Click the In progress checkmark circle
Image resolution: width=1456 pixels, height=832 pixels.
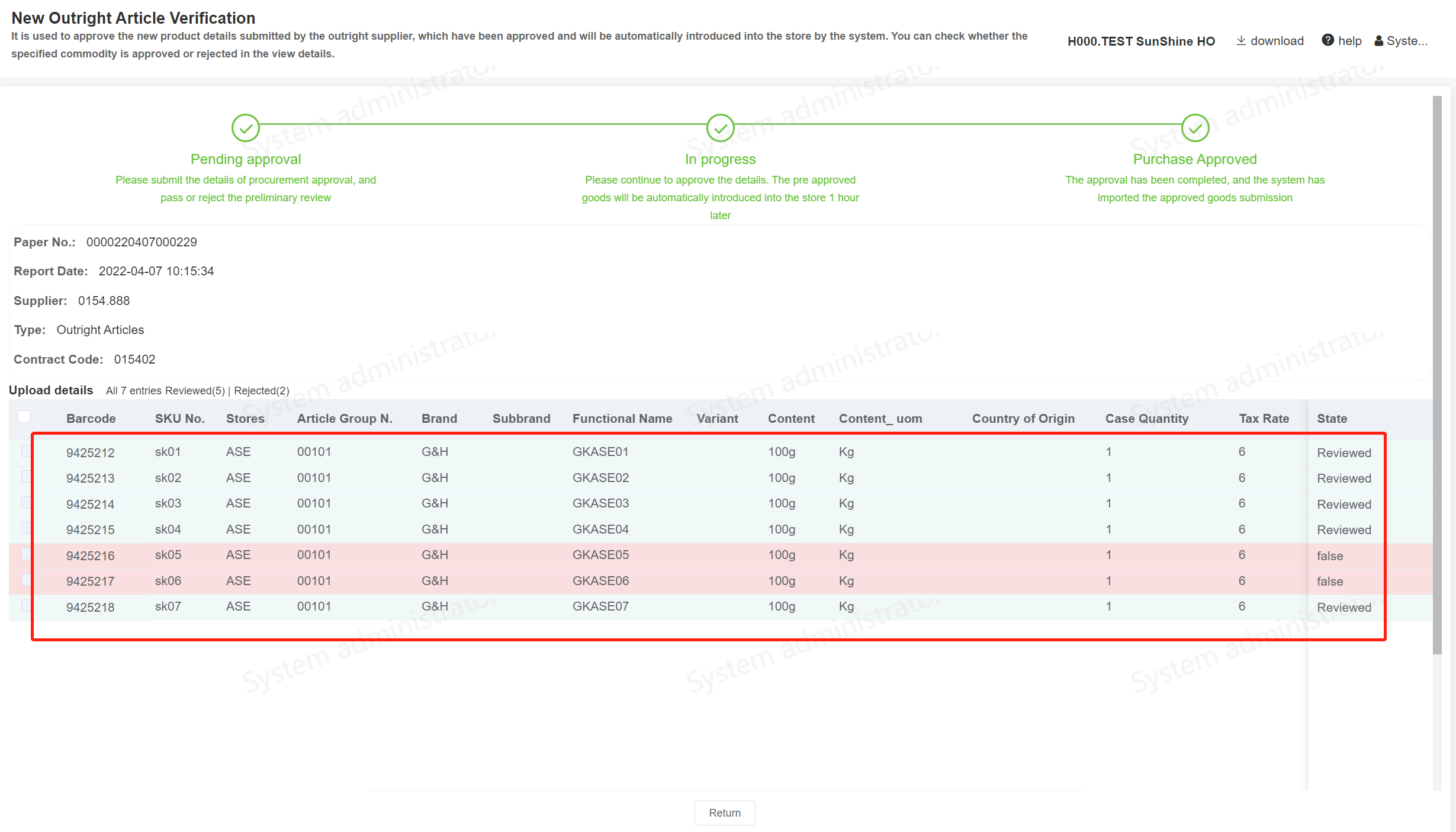click(x=720, y=128)
